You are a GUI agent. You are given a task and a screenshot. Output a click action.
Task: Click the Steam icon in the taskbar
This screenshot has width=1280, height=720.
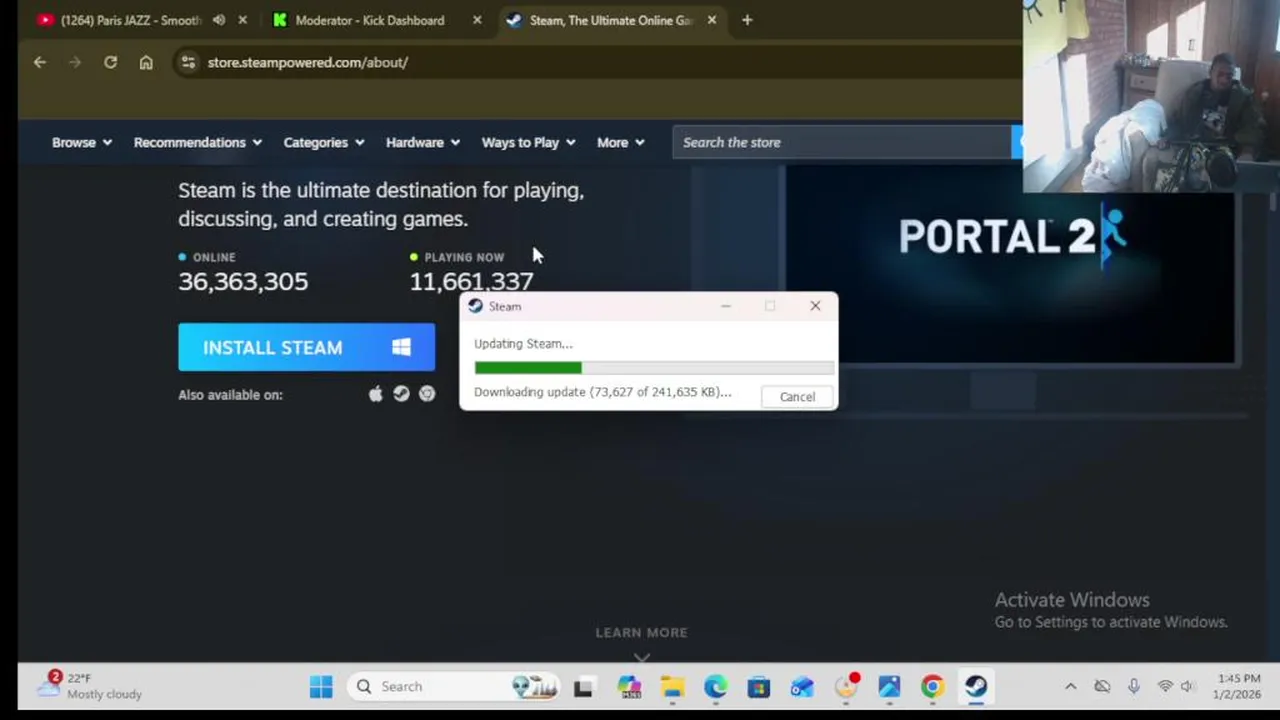click(975, 686)
